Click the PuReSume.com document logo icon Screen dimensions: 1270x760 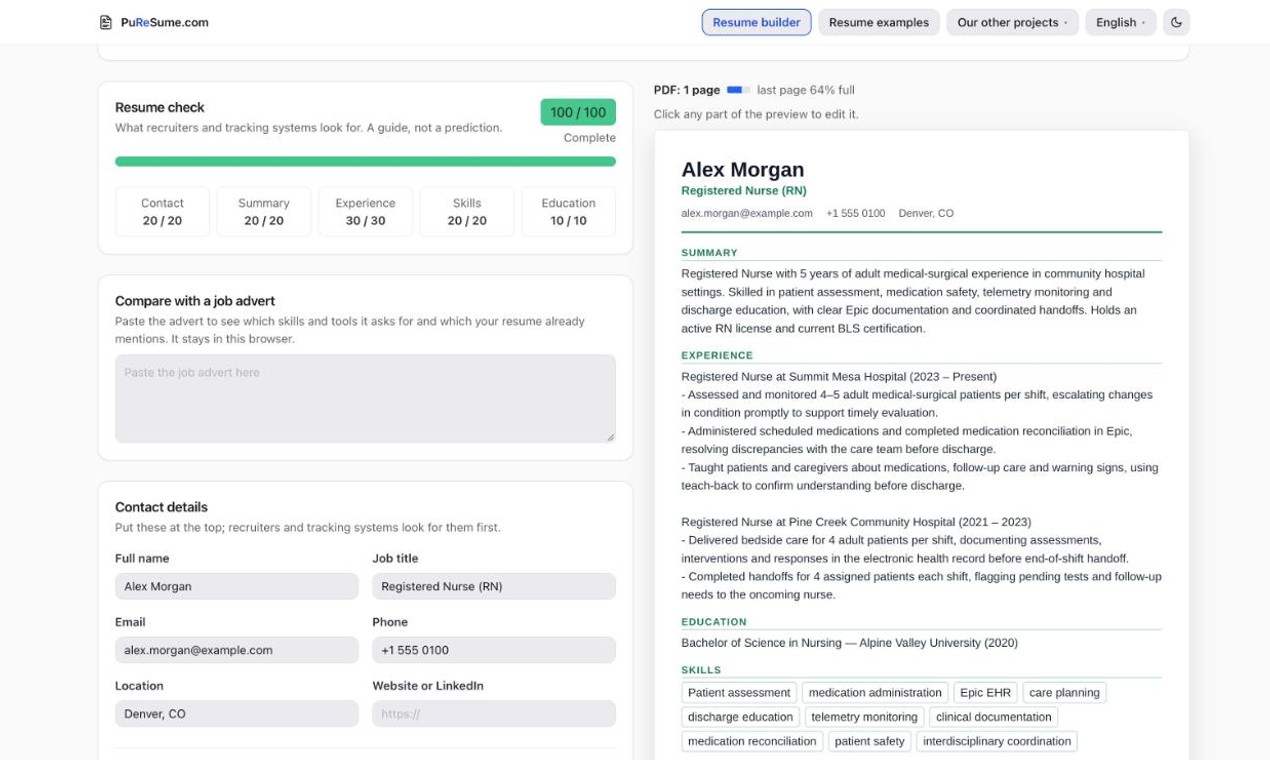click(x=106, y=22)
